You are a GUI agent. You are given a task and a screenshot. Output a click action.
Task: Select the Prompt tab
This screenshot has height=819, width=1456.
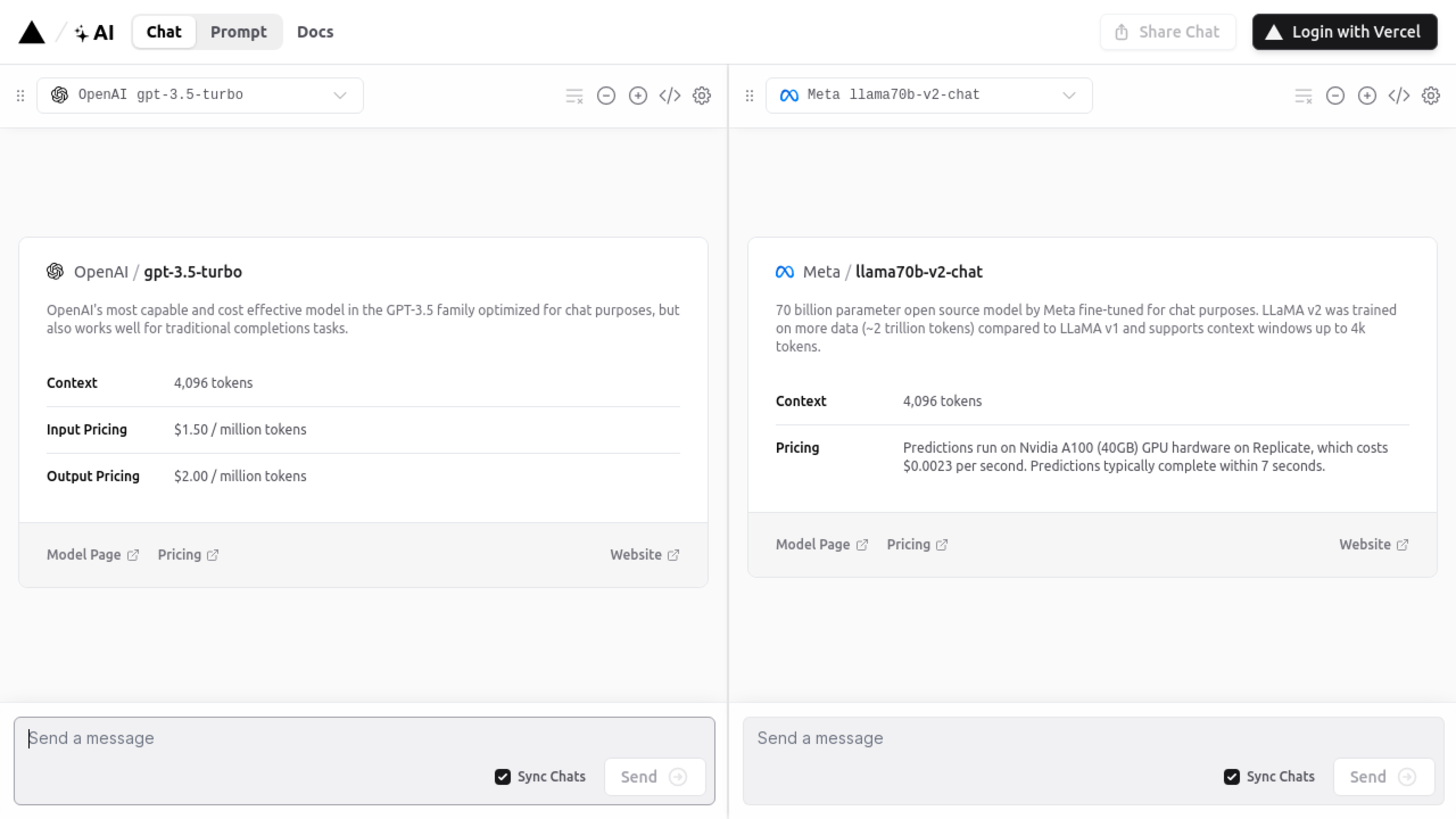[239, 32]
